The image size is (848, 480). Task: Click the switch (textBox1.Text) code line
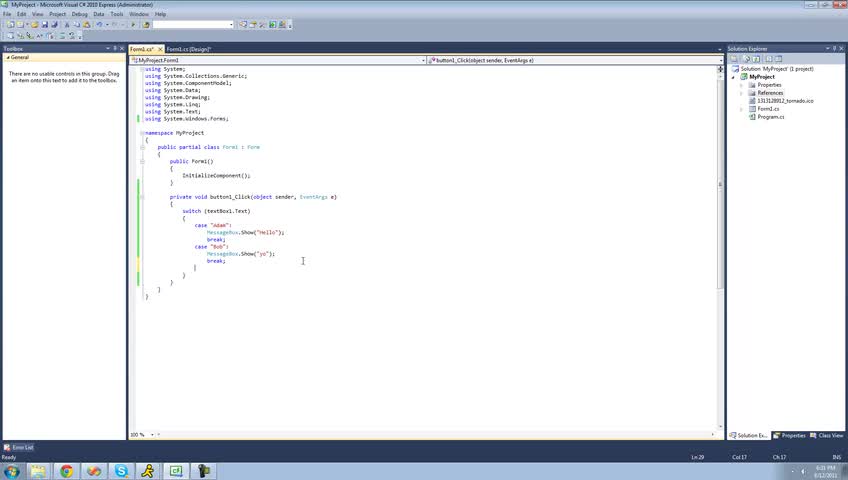tap(216, 211)
